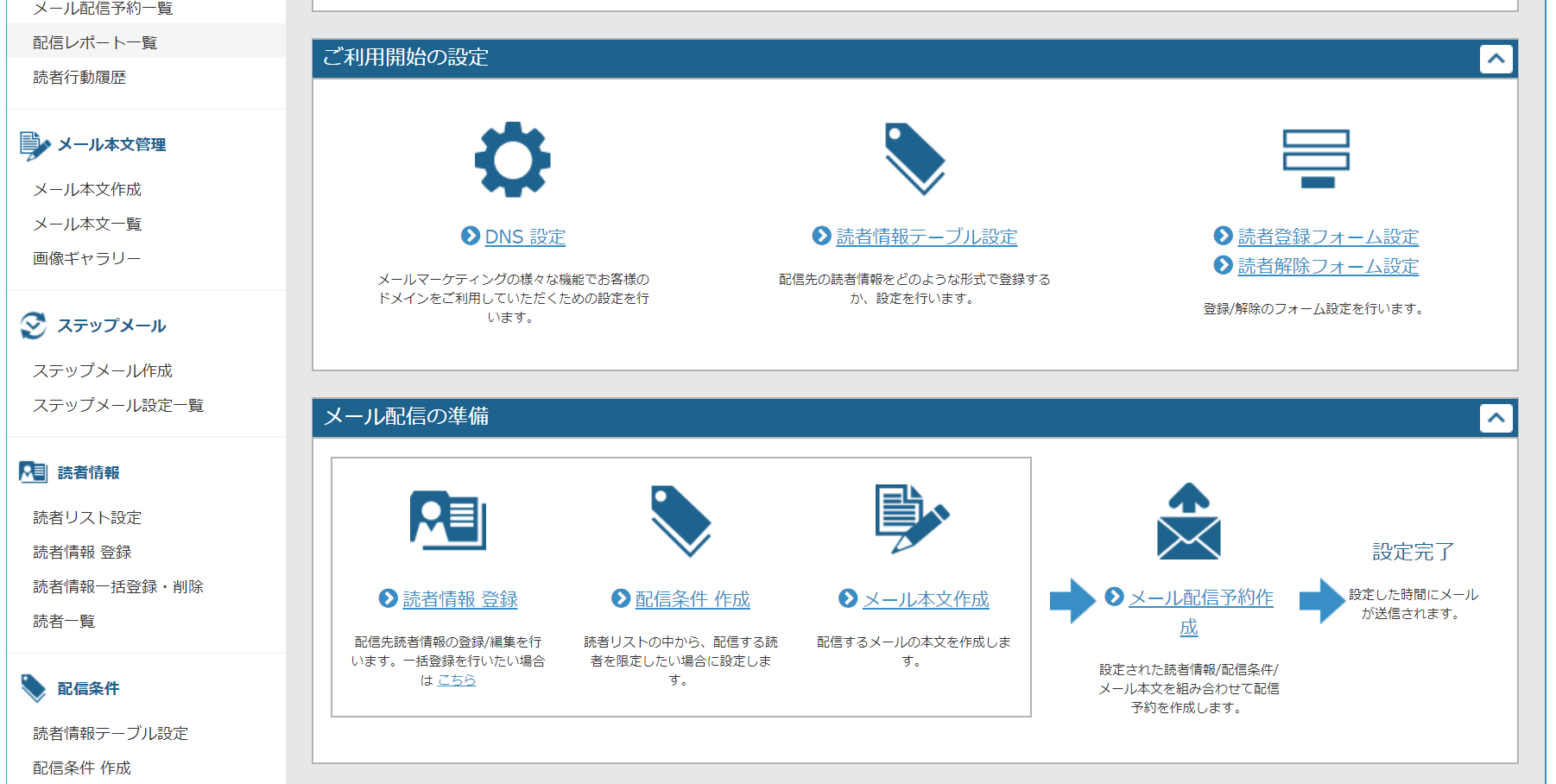1556x784 pixels.
Task: Click the 読者情報 sidebar heading
Action: coord(88,472)
